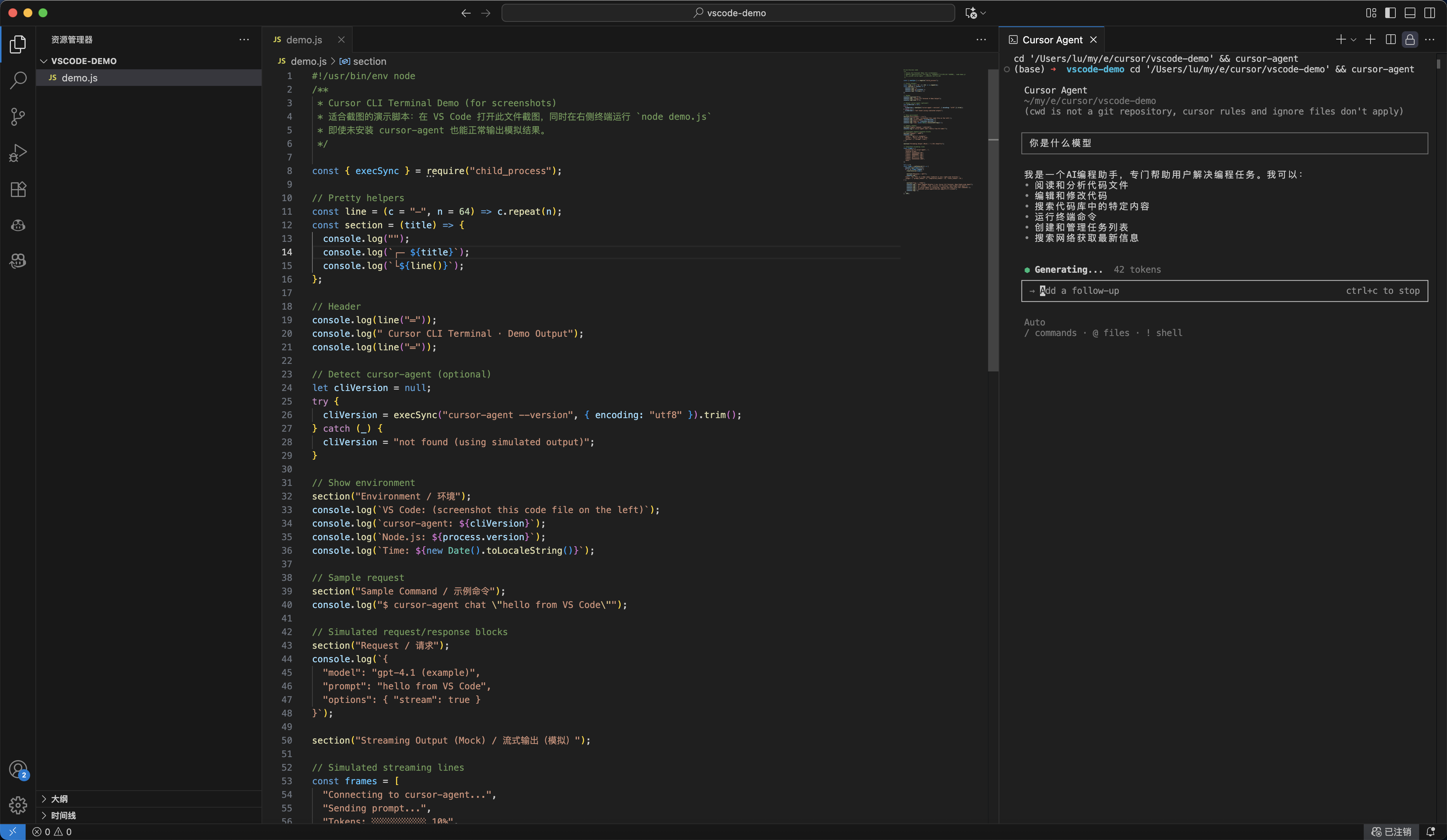Open Run and Debug view

pyautogui.click(x=18, y=153)
